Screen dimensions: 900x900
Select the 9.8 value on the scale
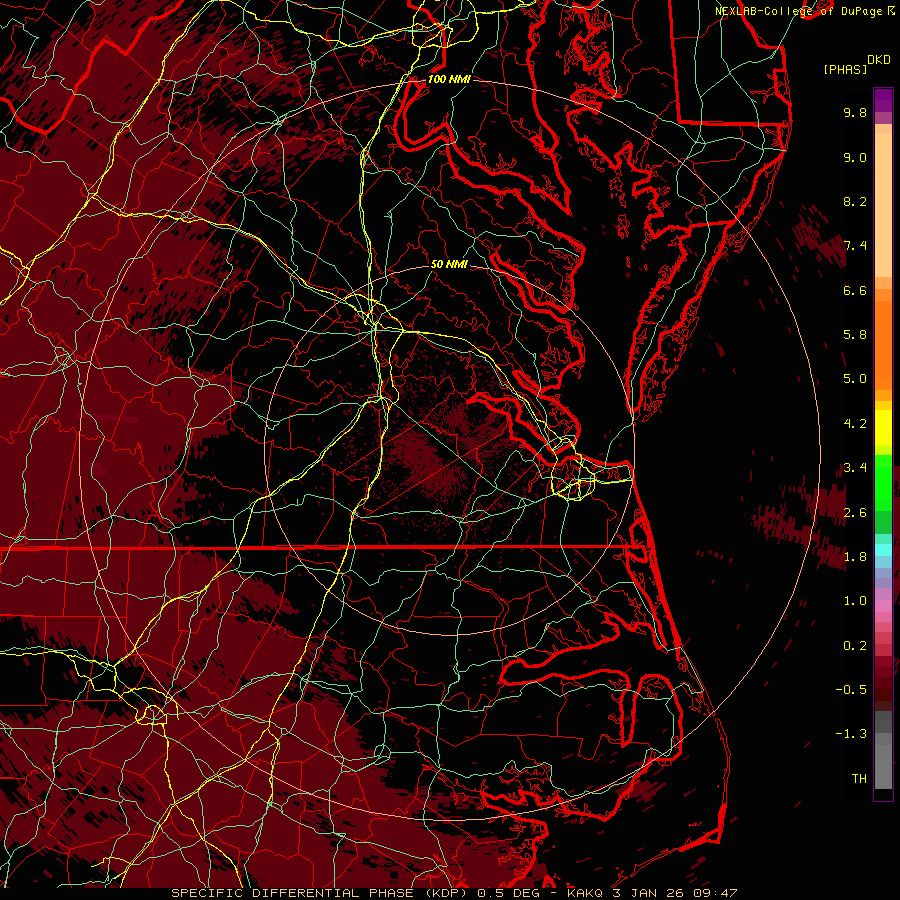coord(855,112)
